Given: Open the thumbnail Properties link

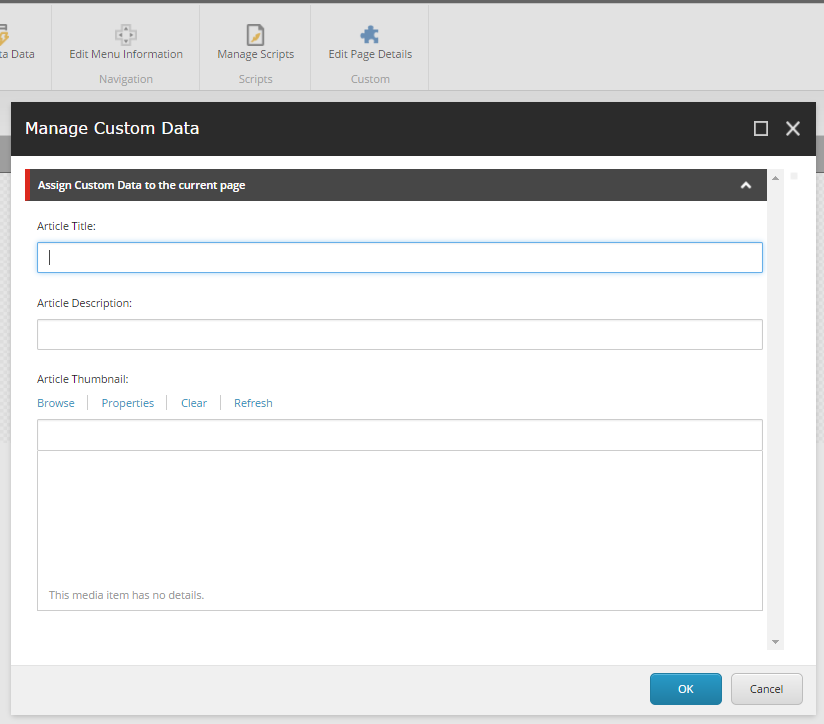Looking at the screenshot, I should (x=128, y=403).
